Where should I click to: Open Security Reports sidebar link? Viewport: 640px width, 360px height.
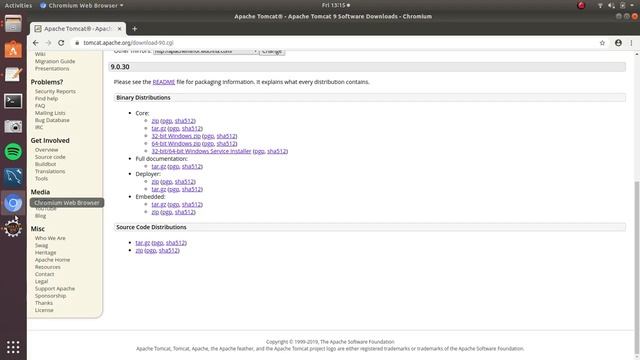pos(55,91)
